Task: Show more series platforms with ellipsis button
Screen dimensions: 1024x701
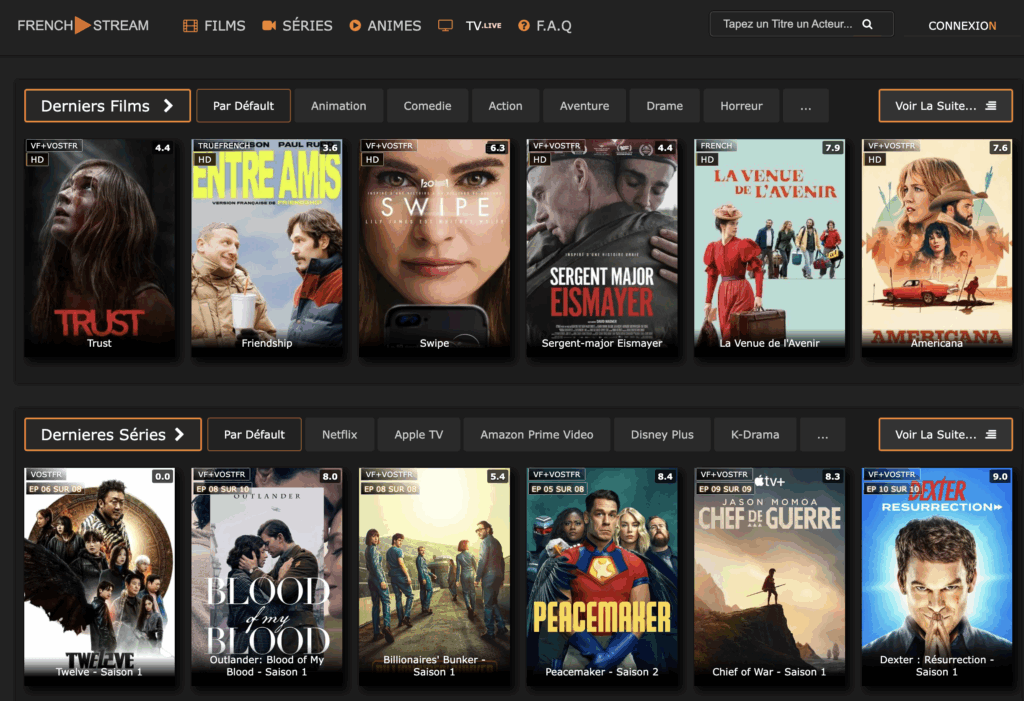Action: (822, 435)
